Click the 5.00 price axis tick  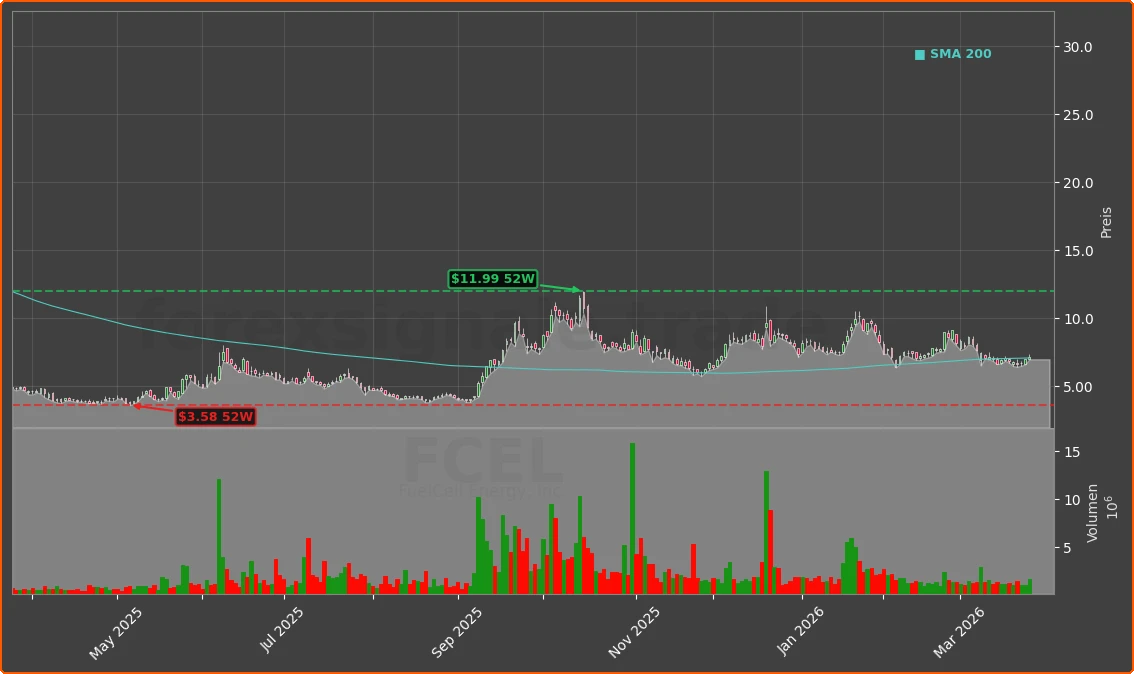[1078, 387]
